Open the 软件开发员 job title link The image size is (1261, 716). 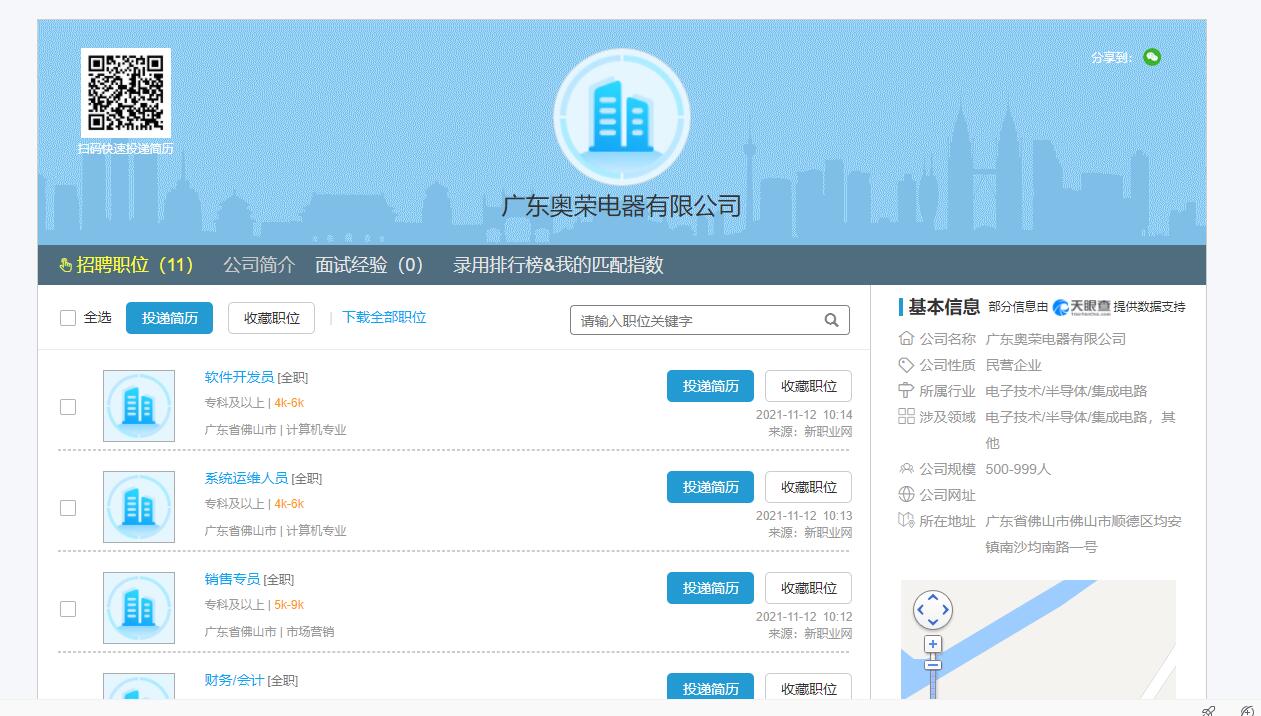click(x=239, y=377)
